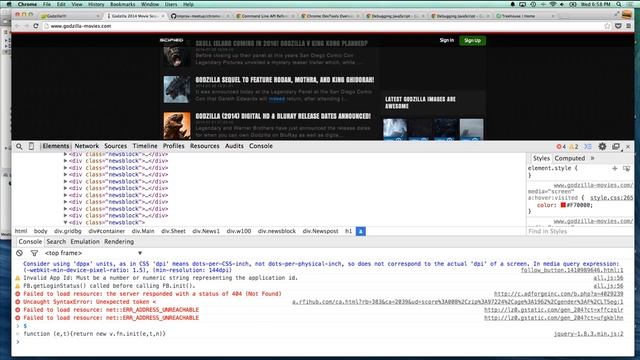The height and width of the screenshot is (360, 640).
Task: Open the Profiles panel
Action: (x=173, y=146)
